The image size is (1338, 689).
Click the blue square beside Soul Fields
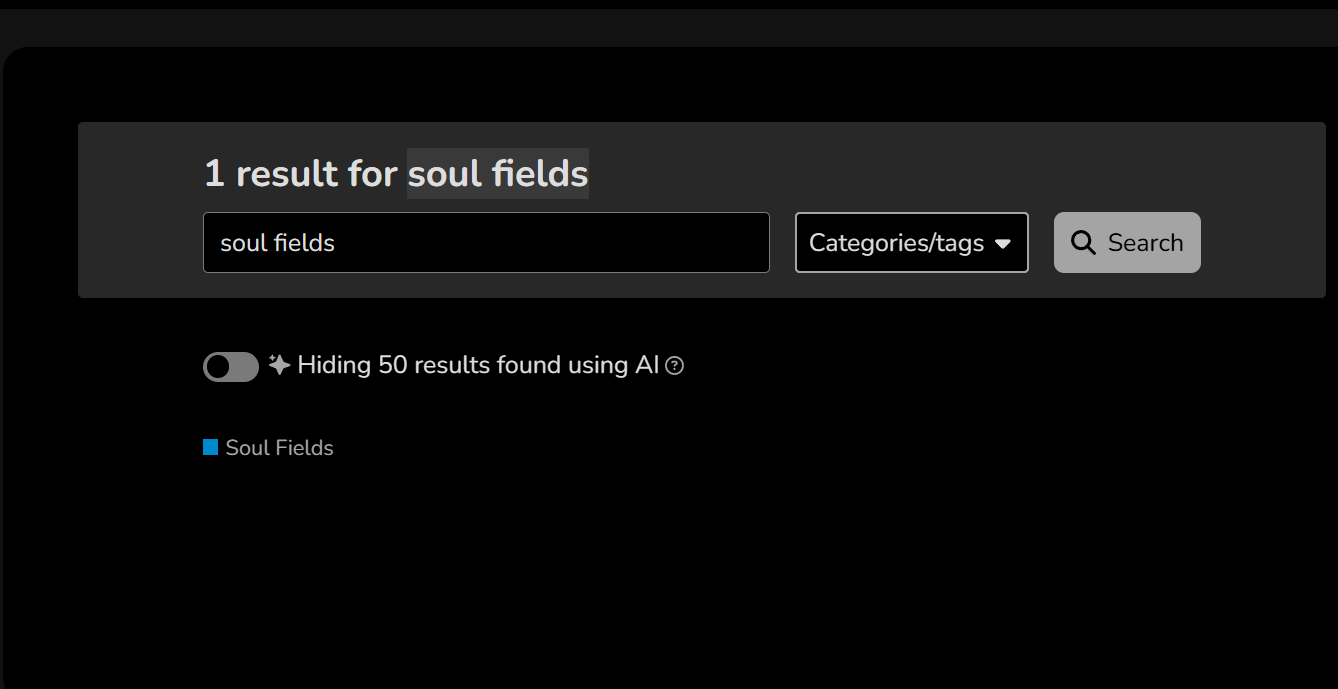click(x=211, y=448)
